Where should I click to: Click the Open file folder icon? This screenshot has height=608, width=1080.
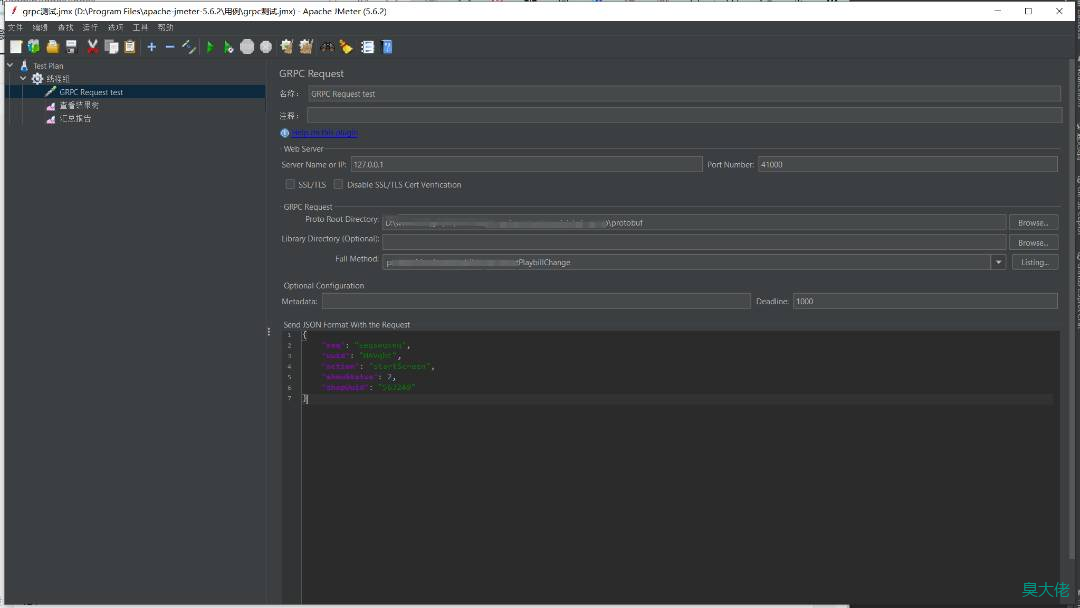[52, 47]
